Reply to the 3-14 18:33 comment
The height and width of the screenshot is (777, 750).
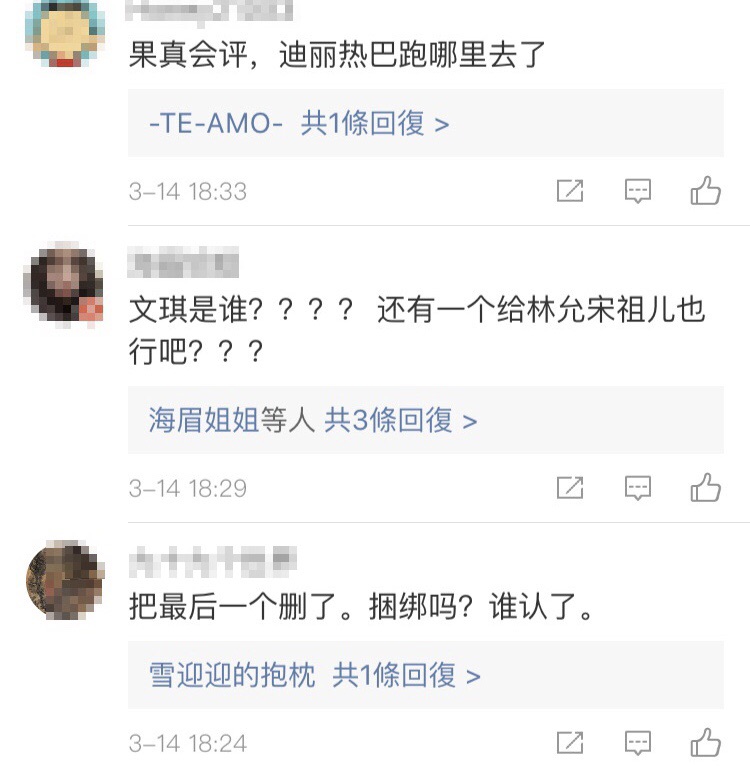point(638,191)
